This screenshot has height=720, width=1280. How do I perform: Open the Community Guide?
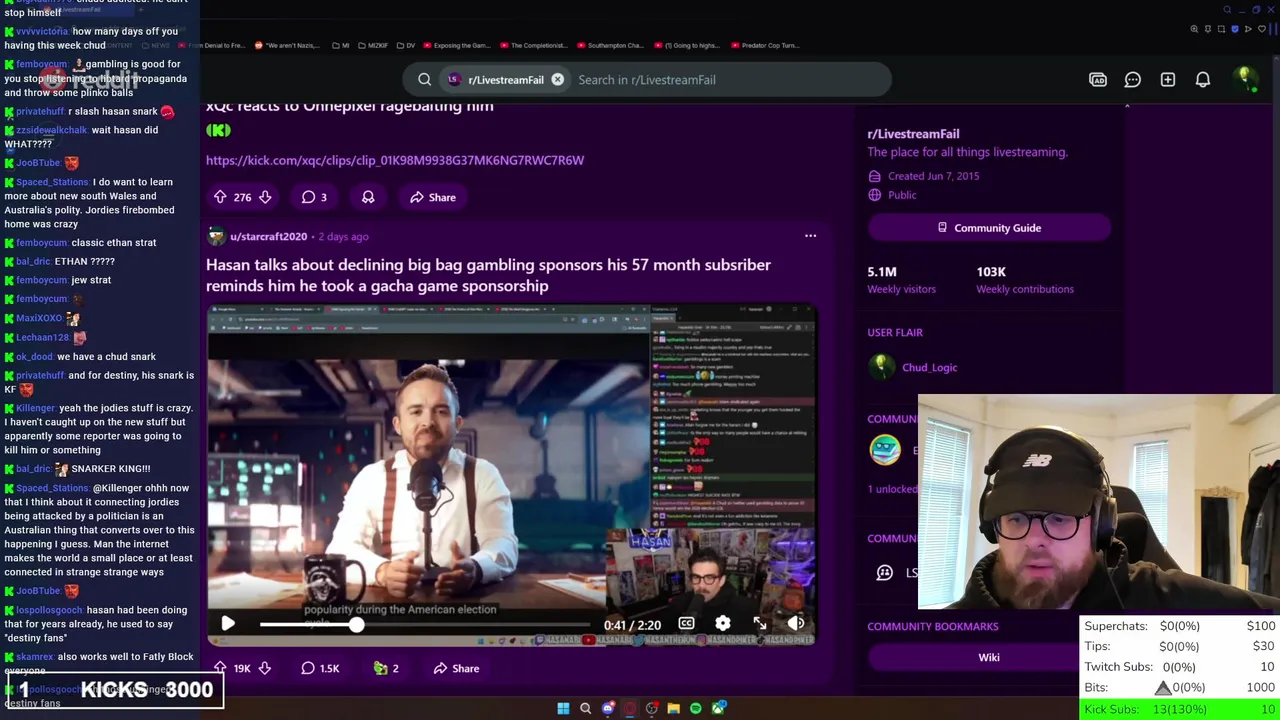click(989, 228)
